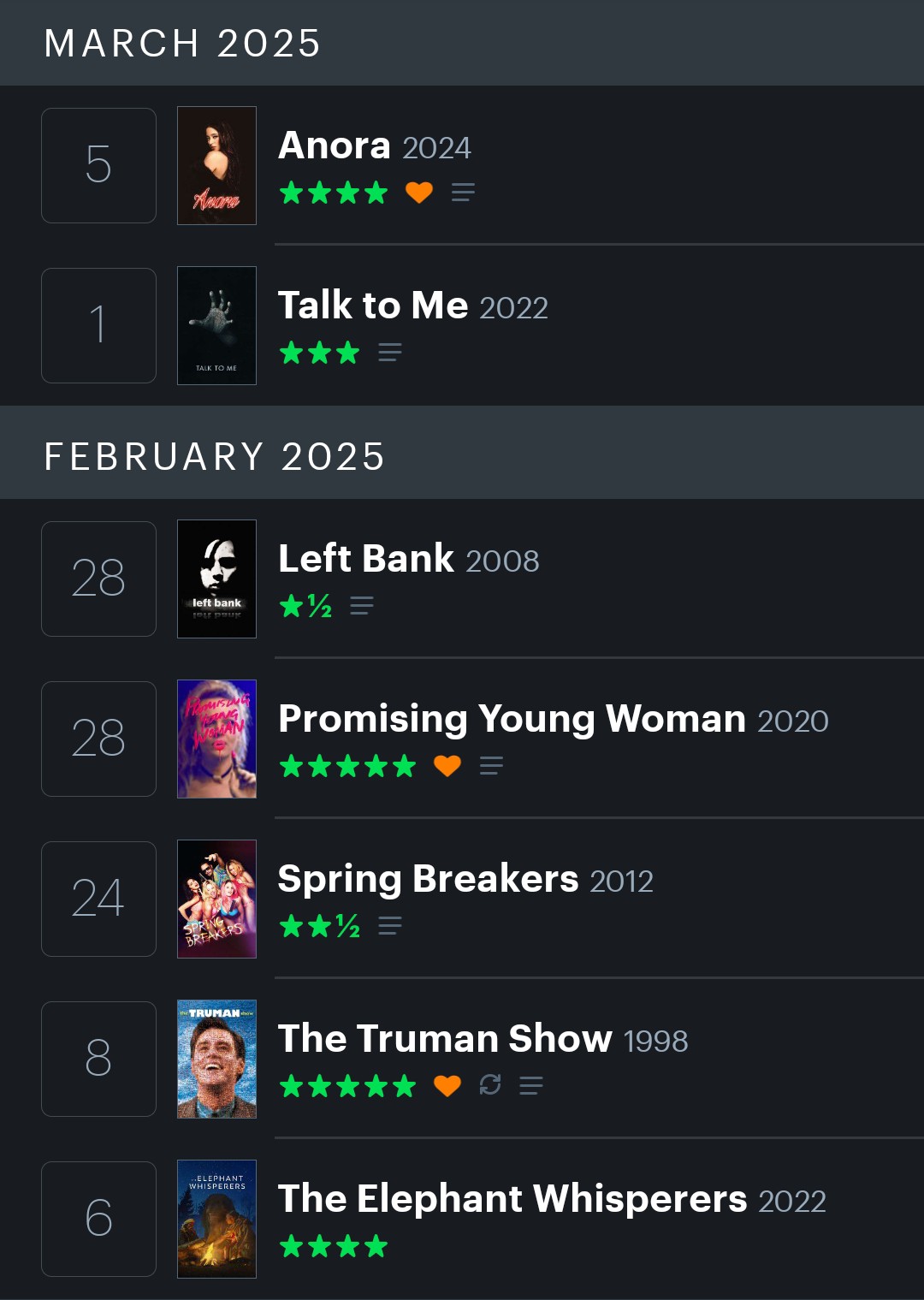Click the Left Bank poster thumbnail
Image resolution: width=924 pixels, height=1300 pixels.
[216, 579]
